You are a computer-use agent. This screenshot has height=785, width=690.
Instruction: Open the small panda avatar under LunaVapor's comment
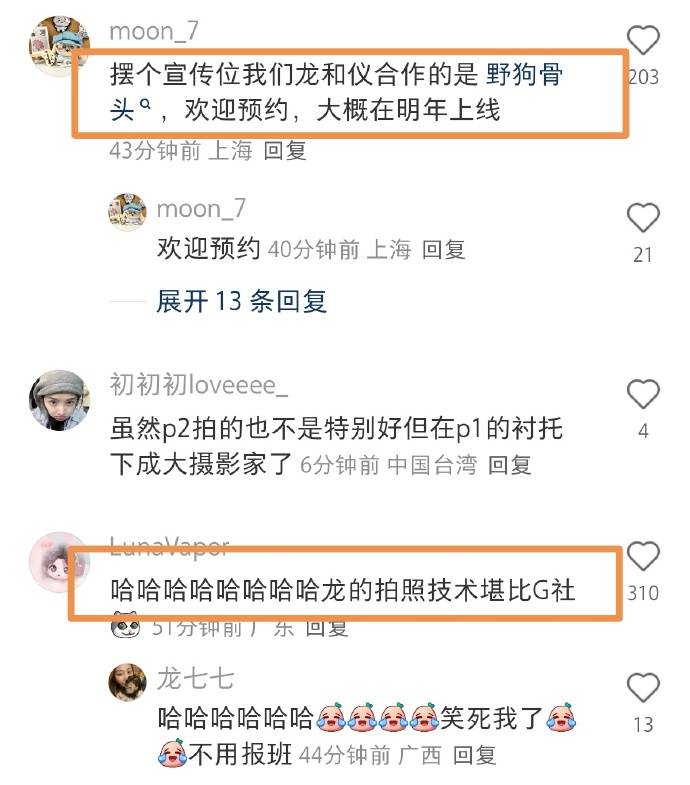(125, 625)
